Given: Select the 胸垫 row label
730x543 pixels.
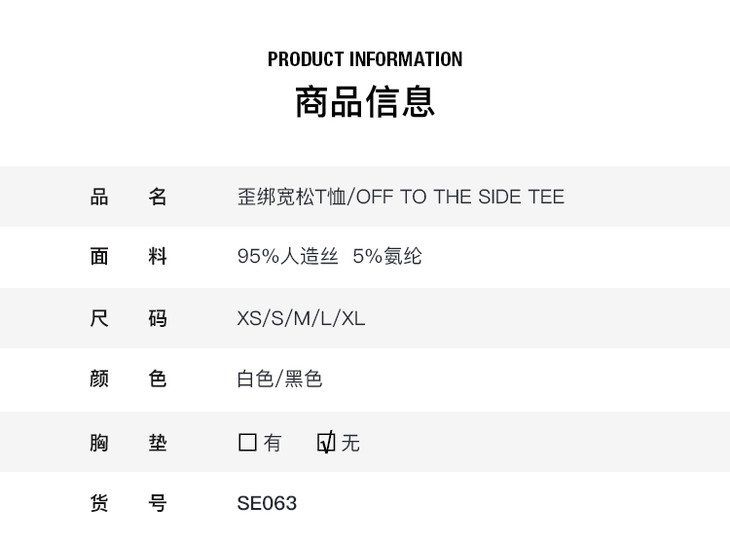Looking at the screenshot, I should (128, 442).
